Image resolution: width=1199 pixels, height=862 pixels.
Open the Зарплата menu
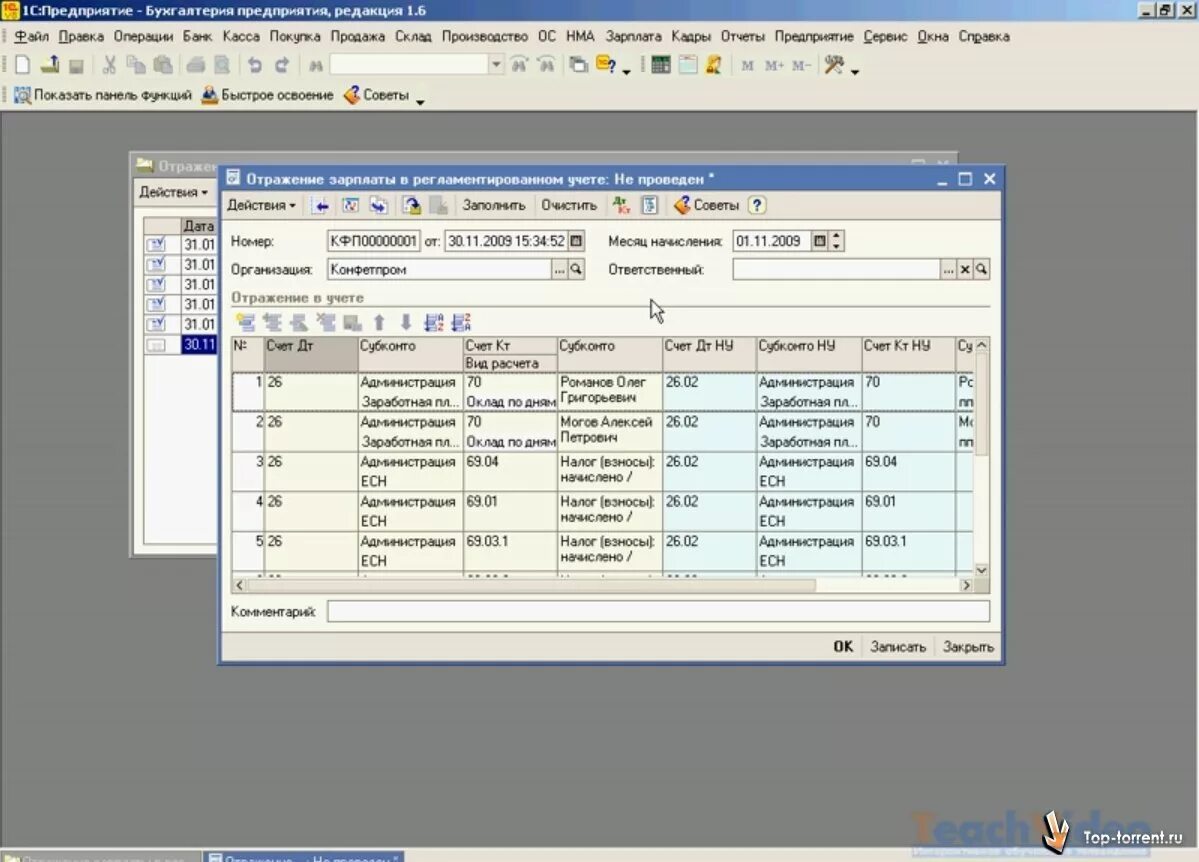[x=633, y=37]
